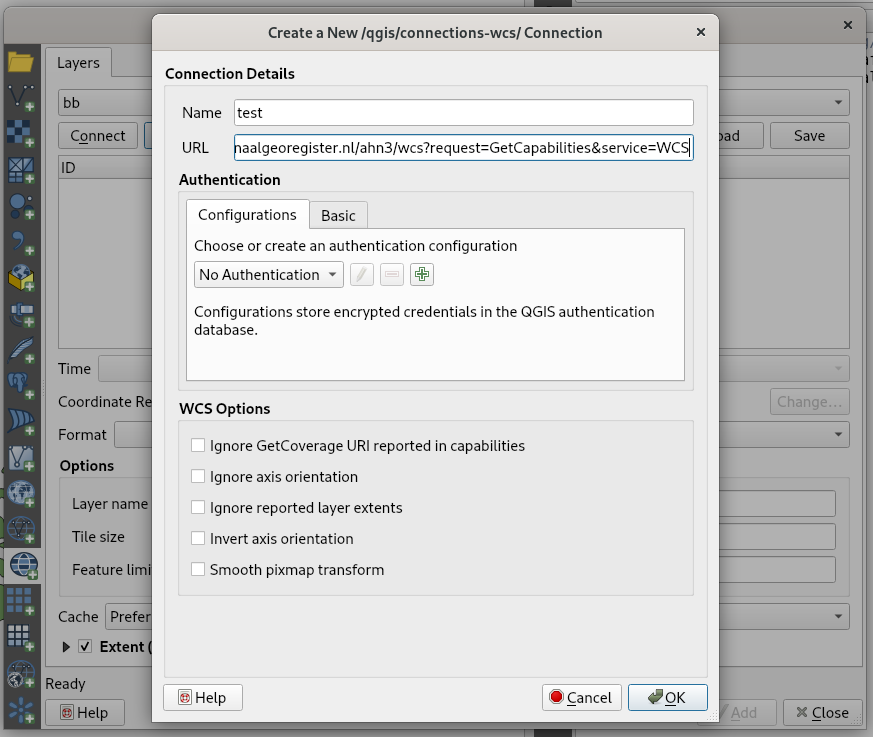Open the Cache dropdown arrow in background
This screenshot has width=873, height=737.
click(x=838, y=616)
